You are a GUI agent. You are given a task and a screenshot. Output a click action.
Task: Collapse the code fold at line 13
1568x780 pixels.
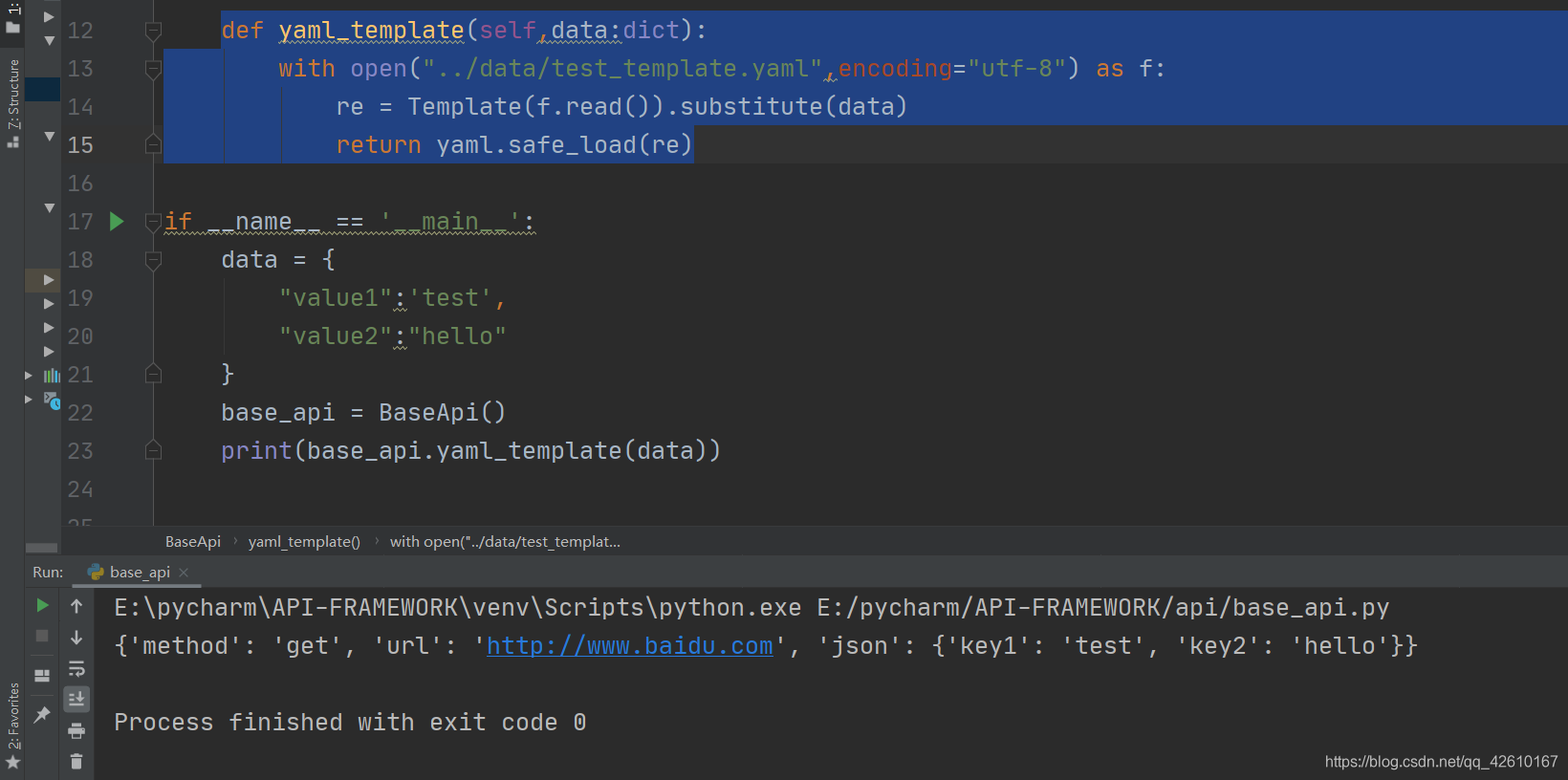153,69
